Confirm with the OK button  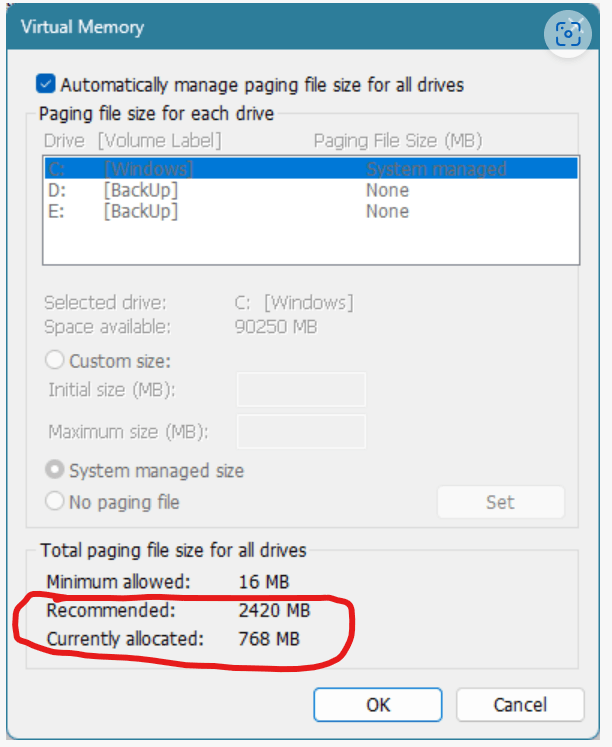pyautogui.click(x=378, y=705)
